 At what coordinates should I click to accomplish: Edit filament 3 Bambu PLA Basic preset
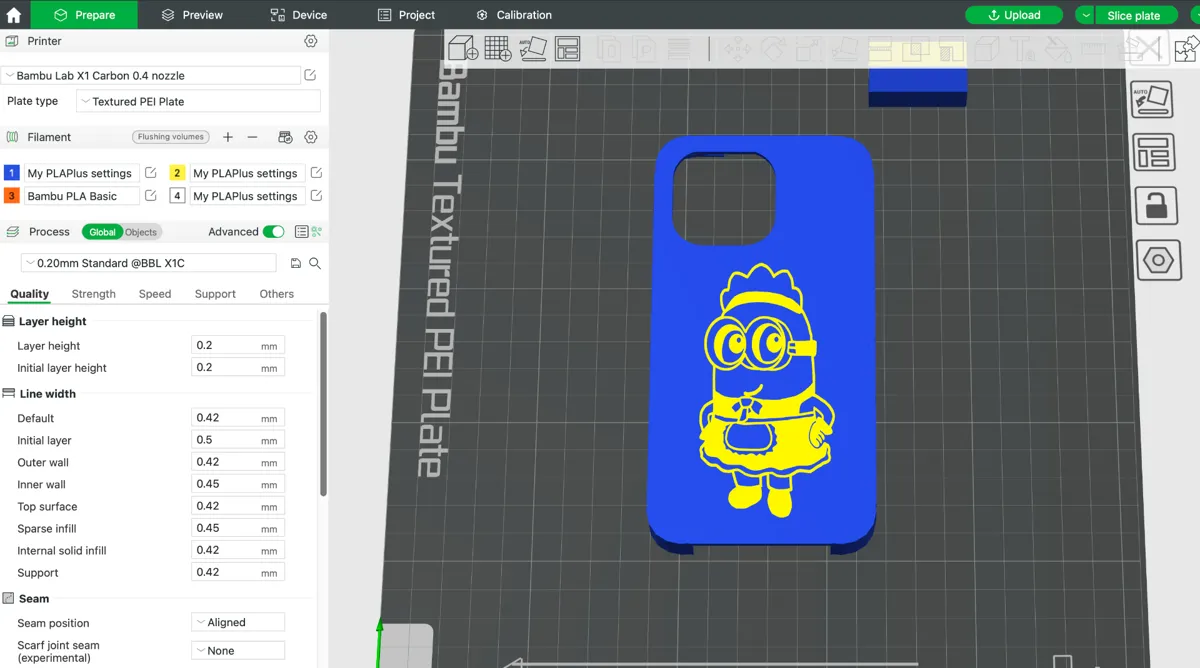coord(151,196)
